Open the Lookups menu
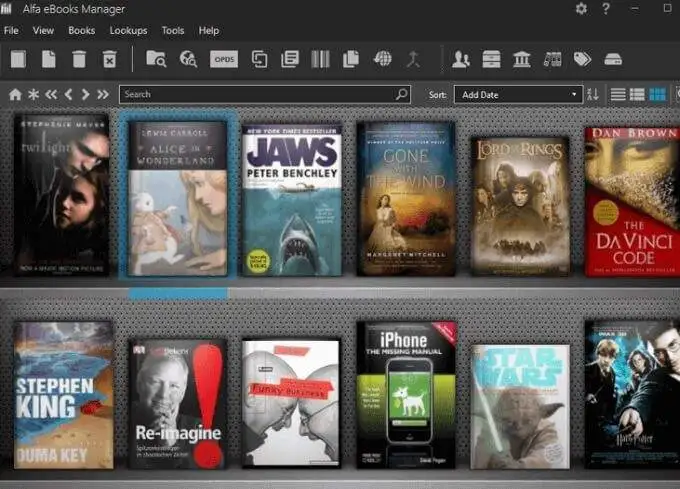Screen dimensions: 680x489 click(128, 31)
